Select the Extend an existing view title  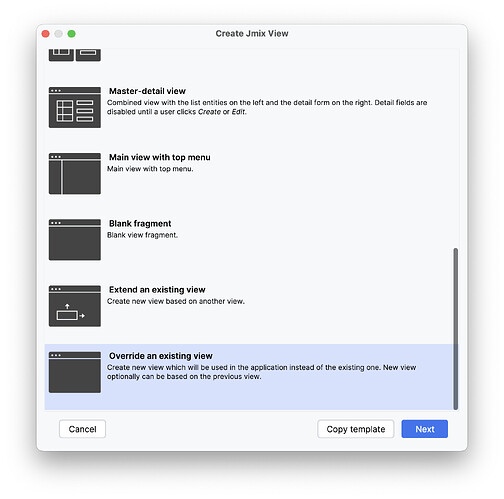[157, 290]
